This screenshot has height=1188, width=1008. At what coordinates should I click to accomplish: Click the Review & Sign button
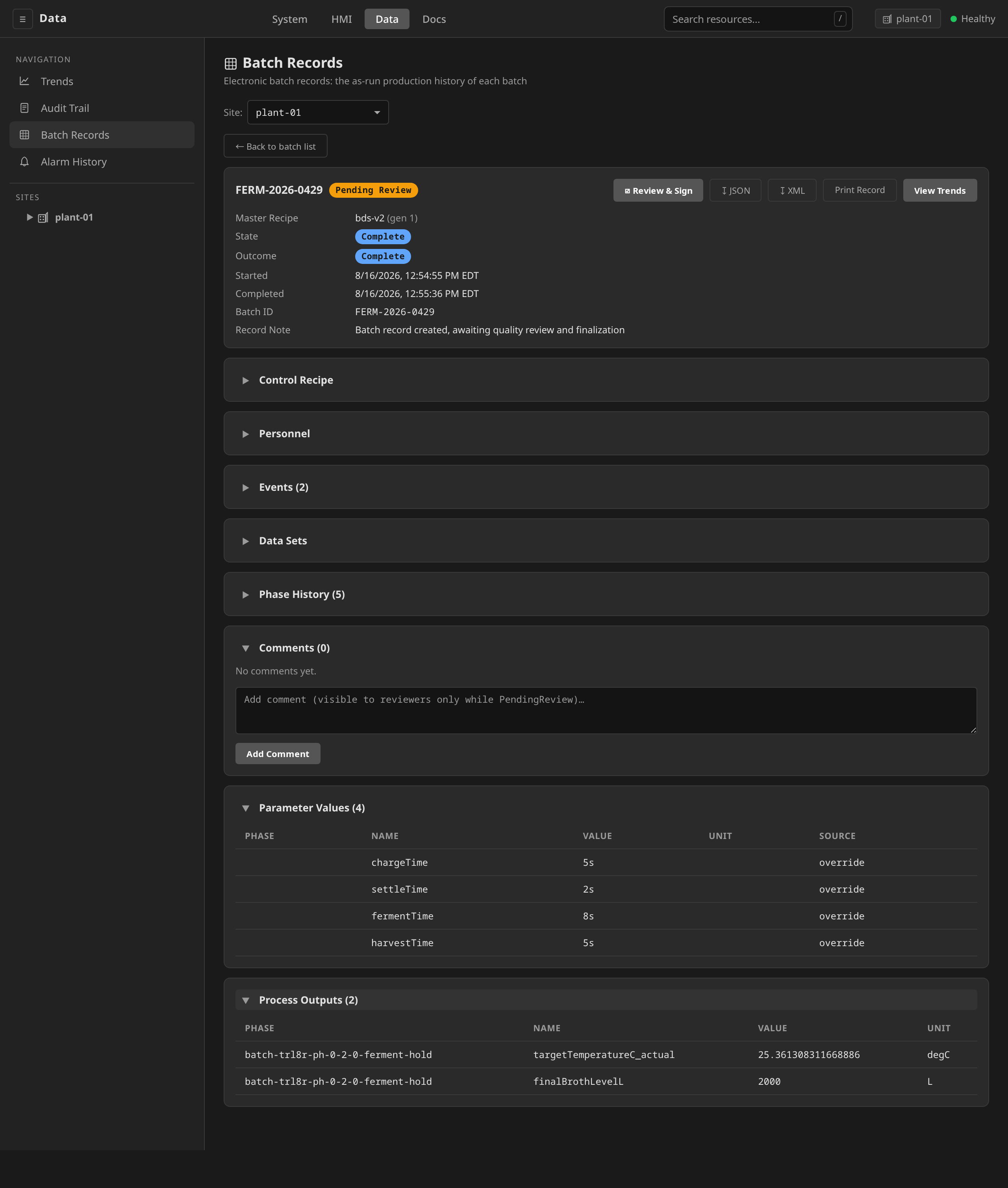pos(658,190)
